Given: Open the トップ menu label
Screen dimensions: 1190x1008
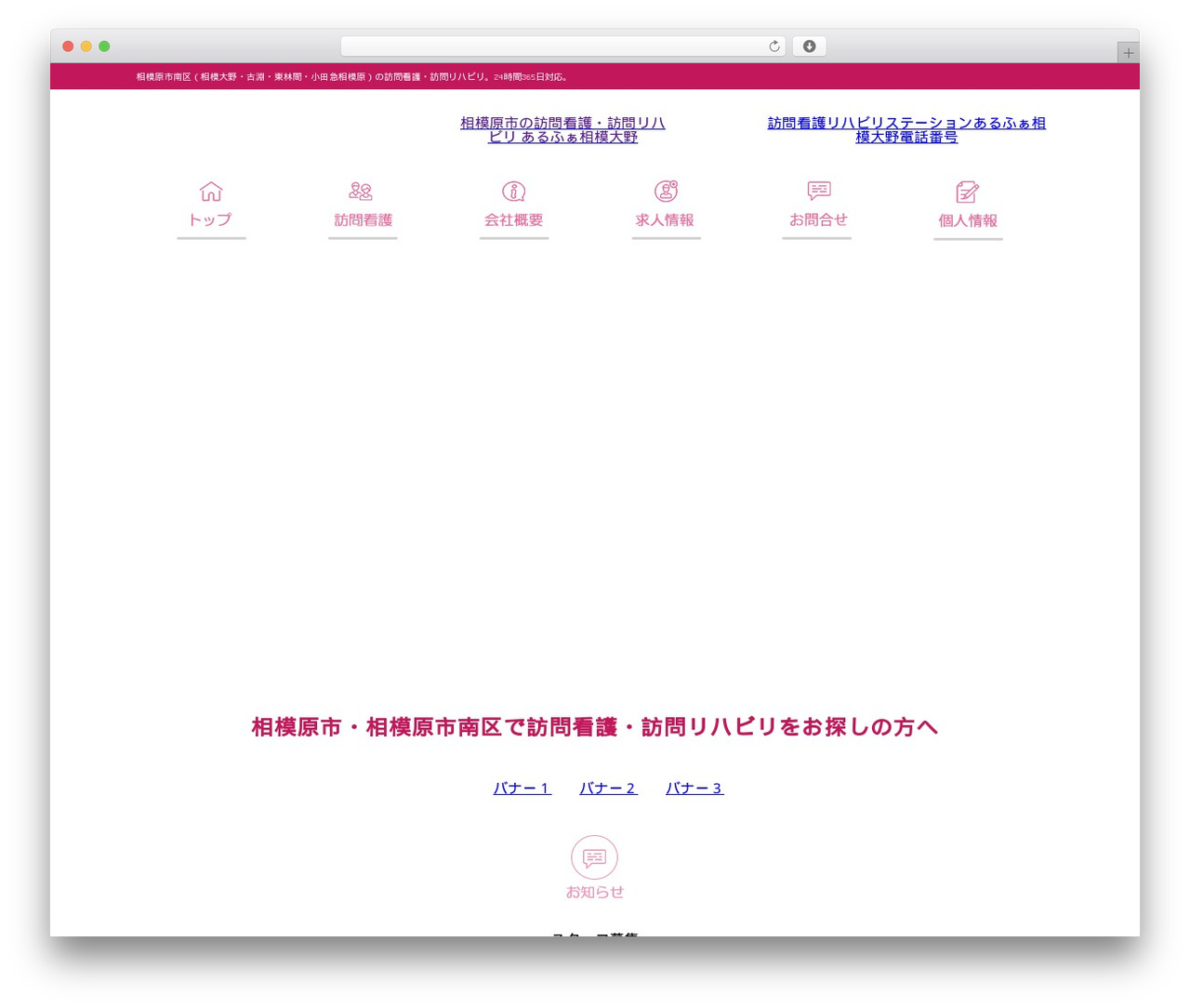Looking at the screenshot, I should click(210, 220).
